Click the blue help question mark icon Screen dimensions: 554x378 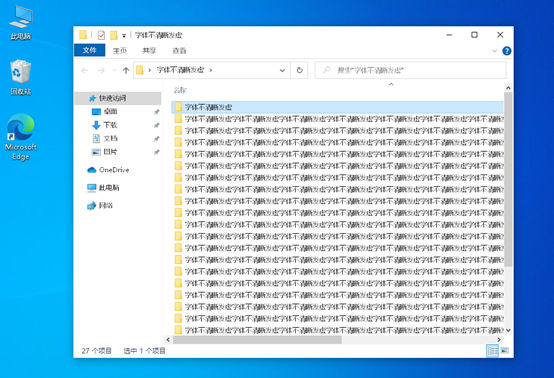(x=507, y=51)
